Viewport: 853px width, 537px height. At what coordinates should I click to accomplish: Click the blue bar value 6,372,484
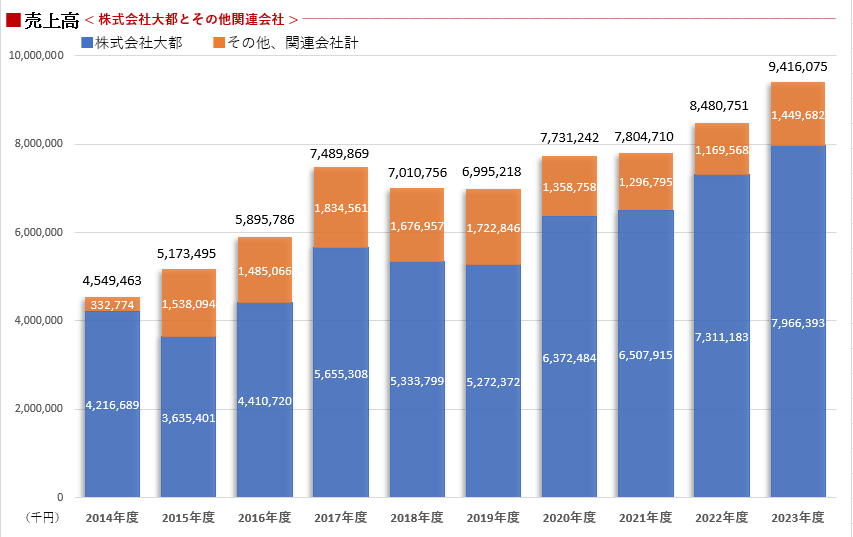pyautogui.click(x=570, y=359)
